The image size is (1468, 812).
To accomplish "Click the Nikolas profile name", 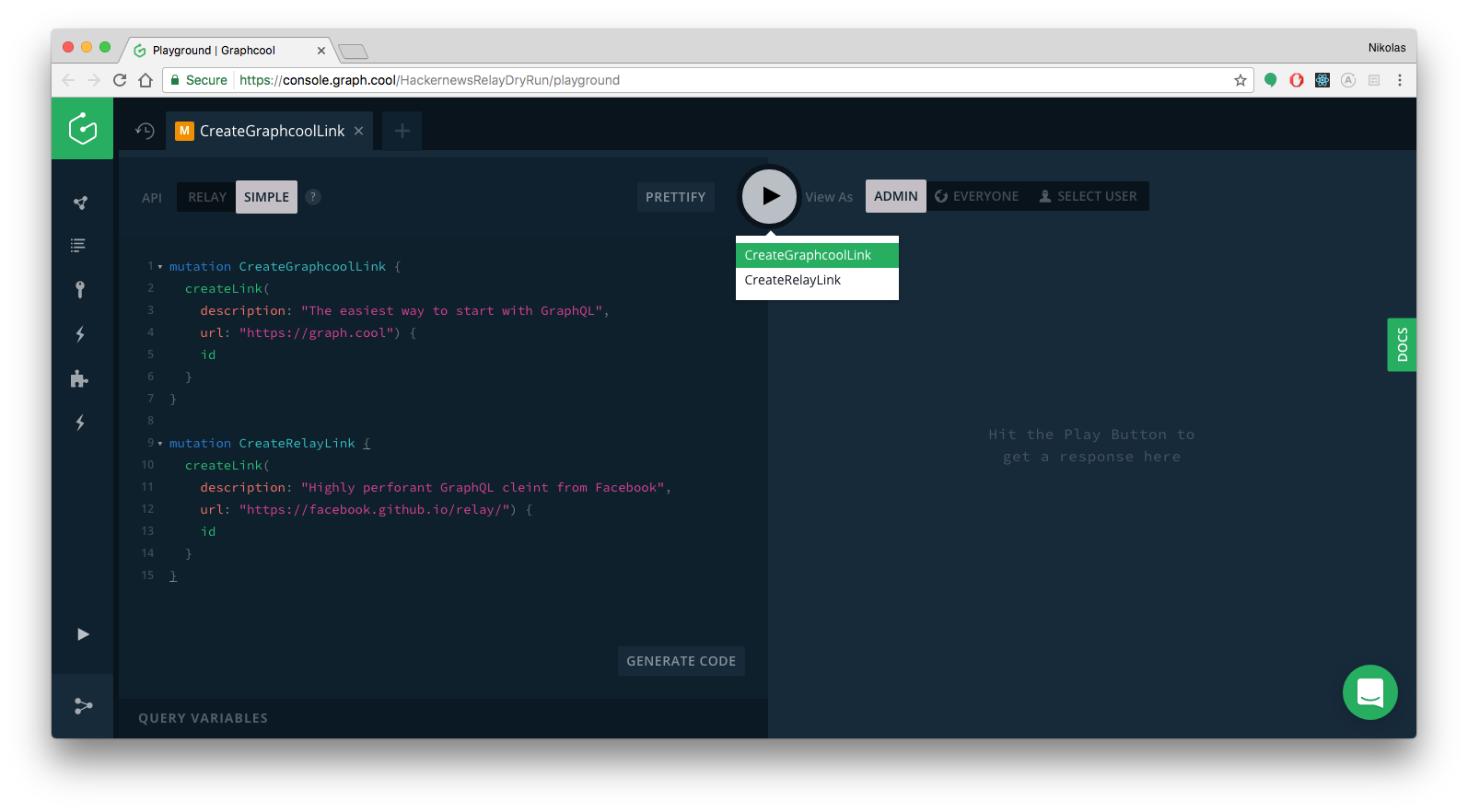I will [x=1387, y=48].
